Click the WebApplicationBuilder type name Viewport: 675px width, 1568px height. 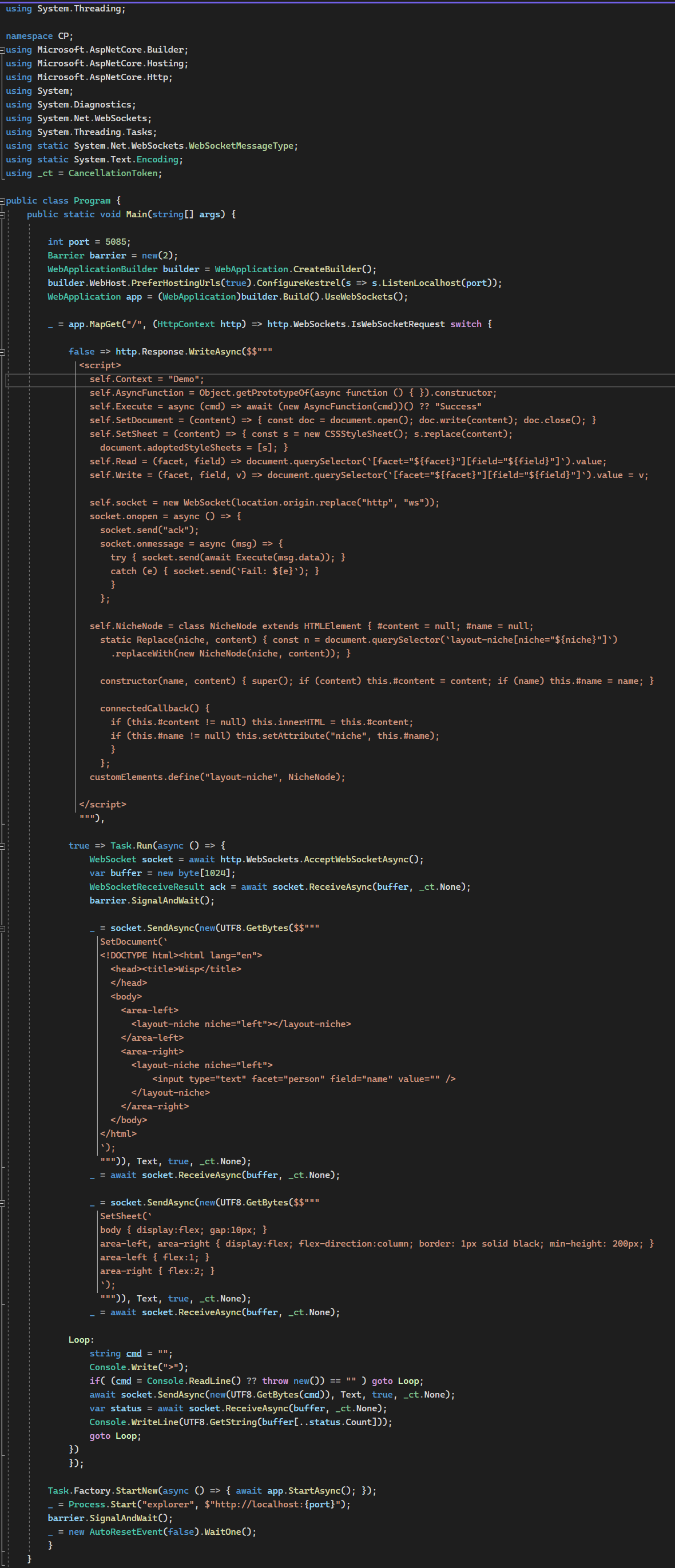[102, 269]
